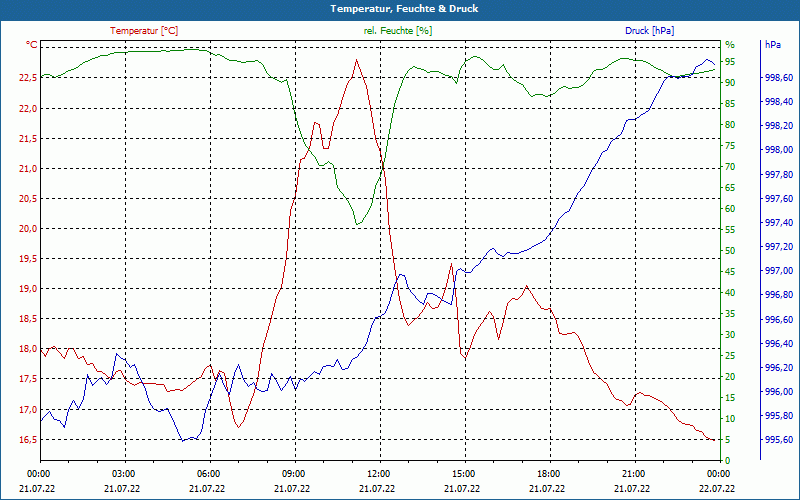Click the 70 humidity axis tick
The width and height of the screenshot is (800, 500).
point(730,167)
